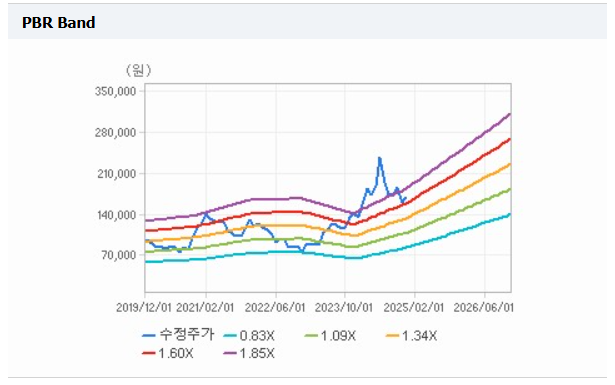Viewport: 615px width, 385px height.
Task: Click the 2023/10/01 x-axis label
Action: [344, 307]
